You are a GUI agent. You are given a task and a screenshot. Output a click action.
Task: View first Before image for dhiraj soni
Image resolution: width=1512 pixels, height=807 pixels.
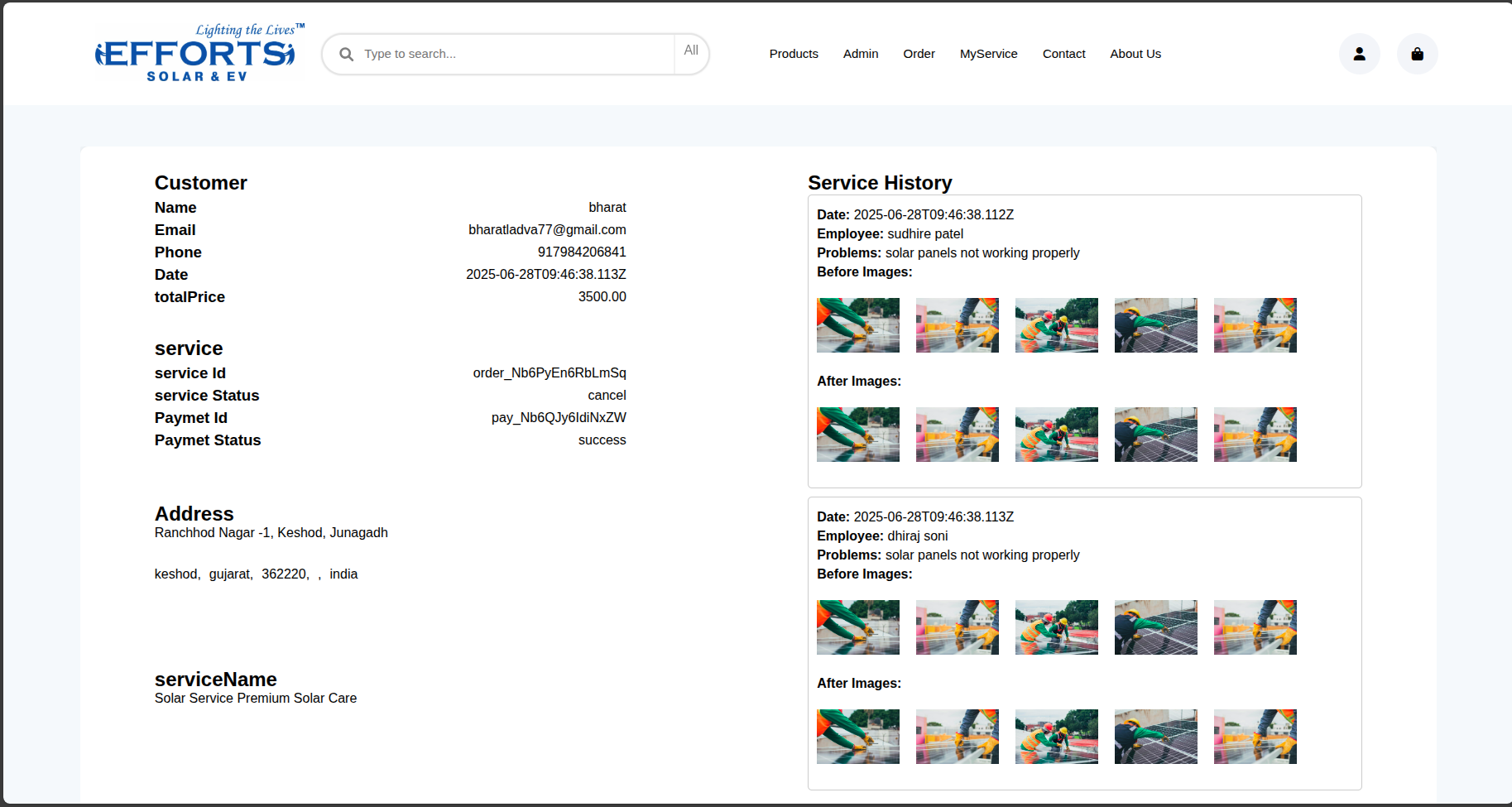(857, 627)
